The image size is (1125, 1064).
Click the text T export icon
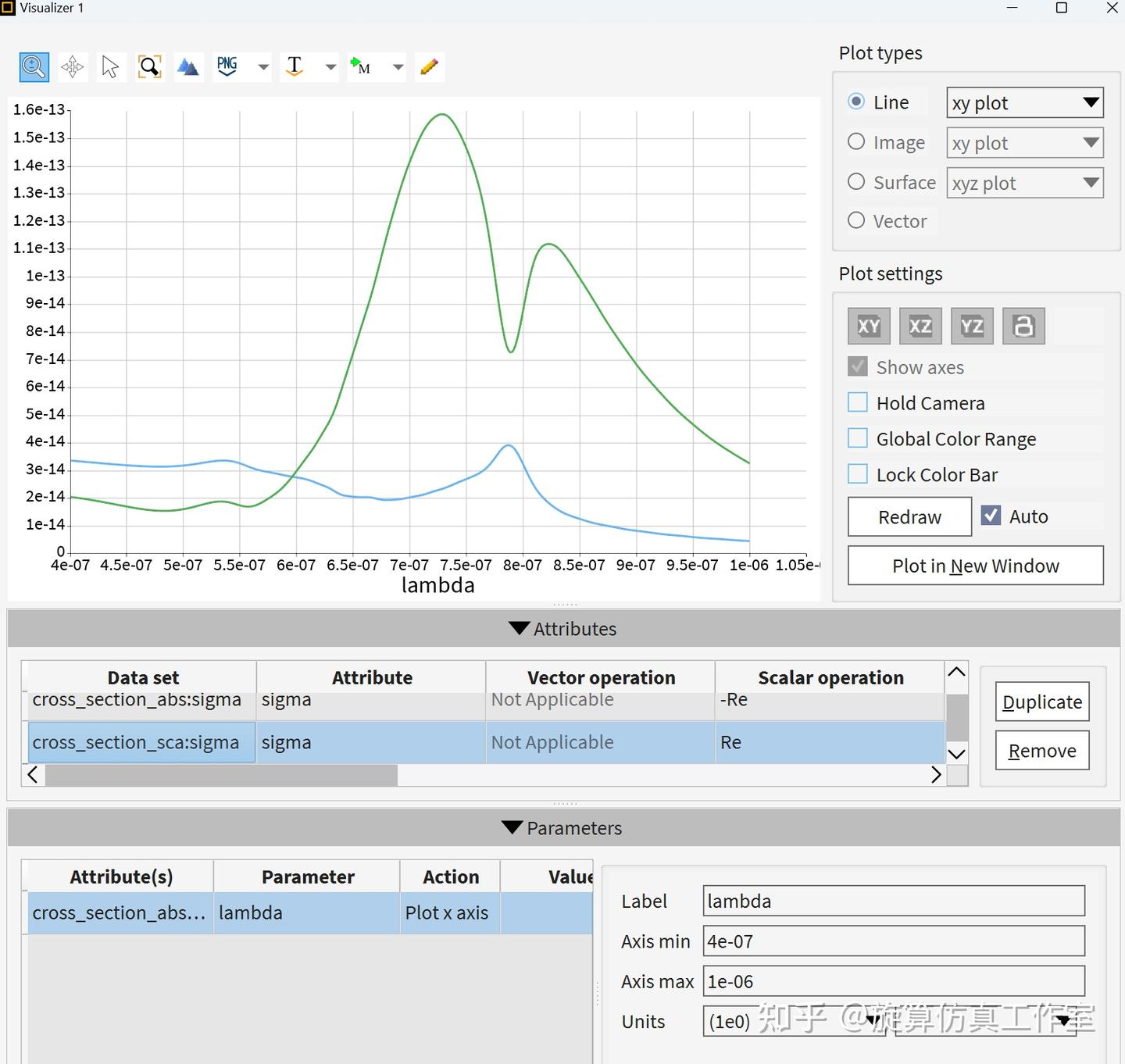coord(295,67)
